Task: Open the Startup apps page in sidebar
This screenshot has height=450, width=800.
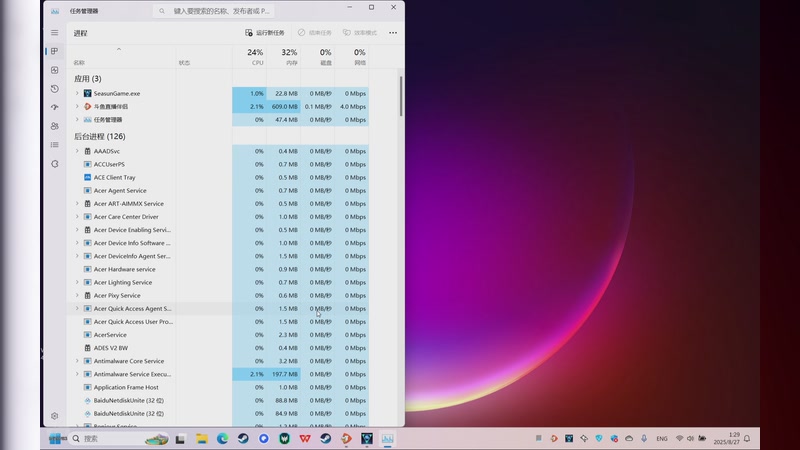Action: tap(55, 107)
